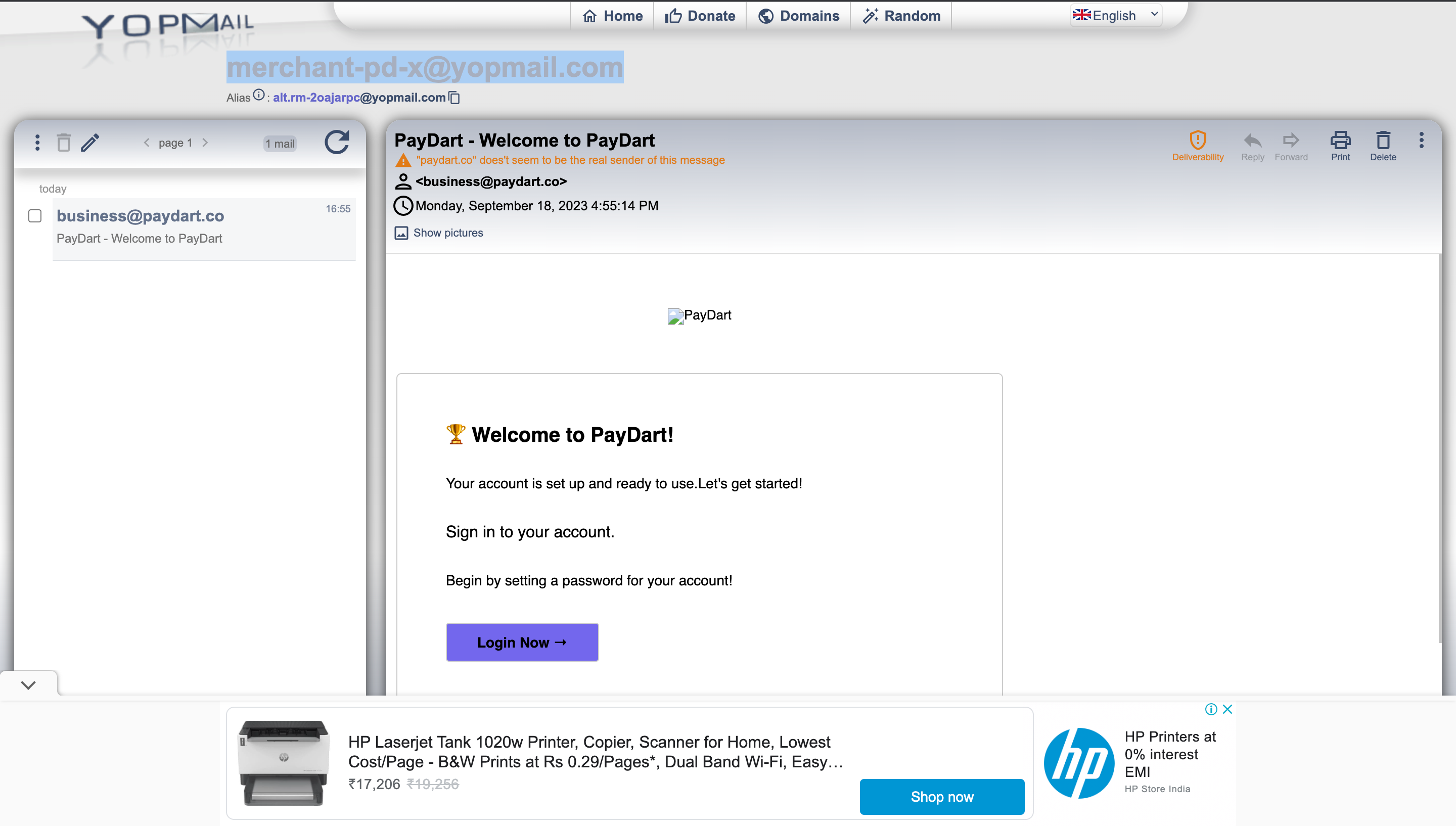Click the 'Welcome to PayDart!' heading

click(x=572, y=435)
